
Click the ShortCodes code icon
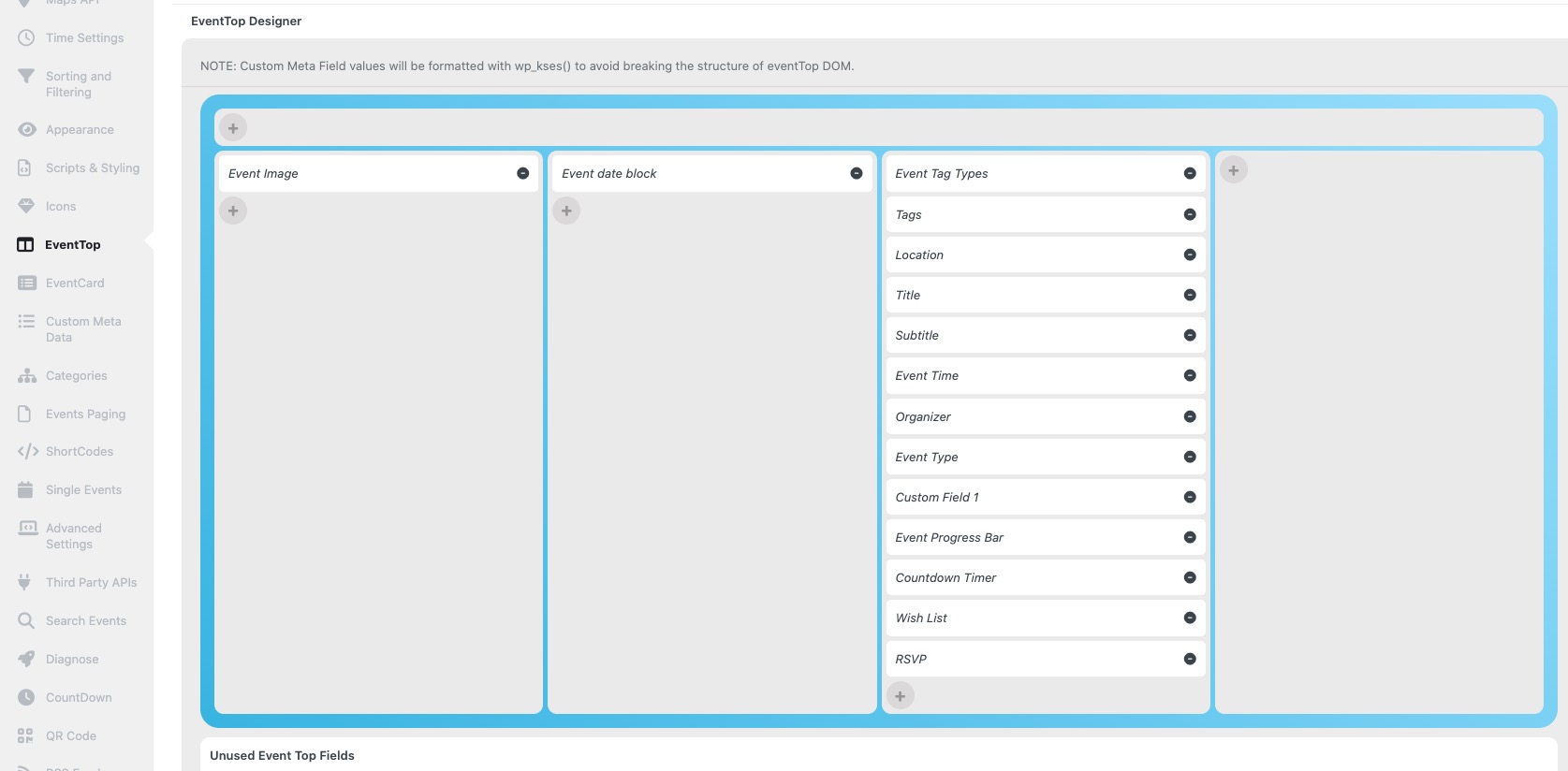pos(28,451)
